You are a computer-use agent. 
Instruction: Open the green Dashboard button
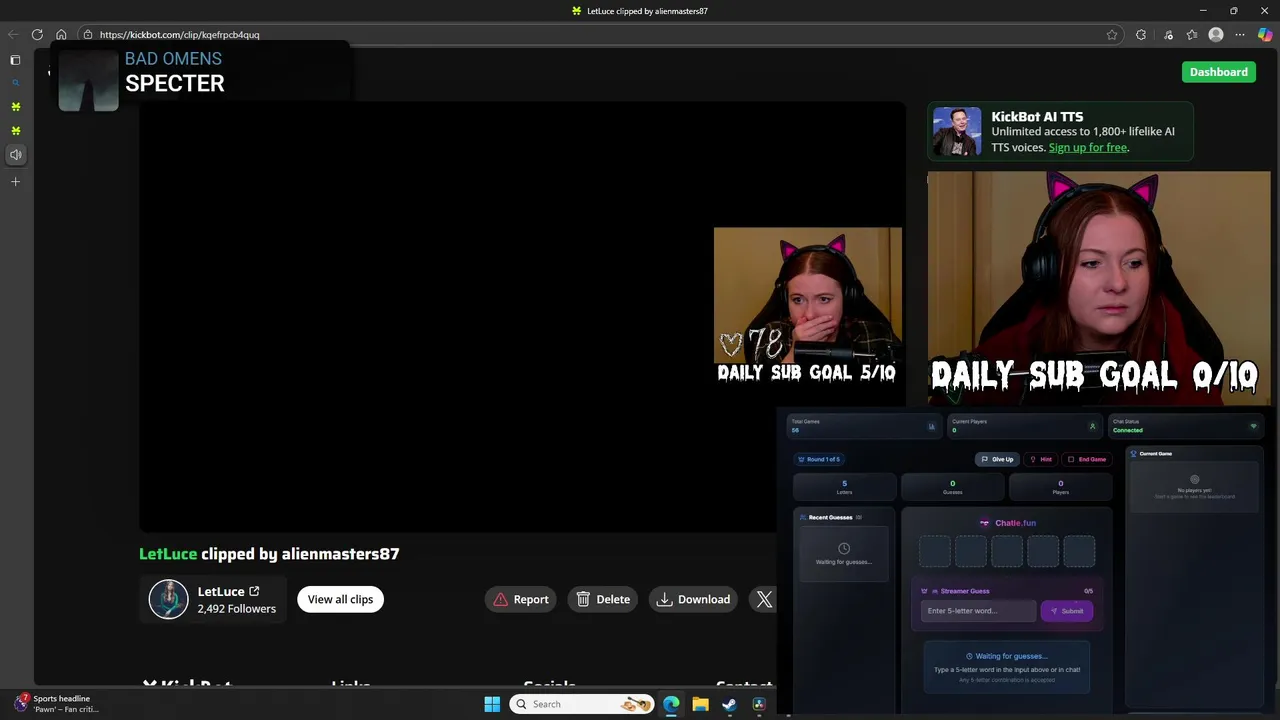point(1218,72)
